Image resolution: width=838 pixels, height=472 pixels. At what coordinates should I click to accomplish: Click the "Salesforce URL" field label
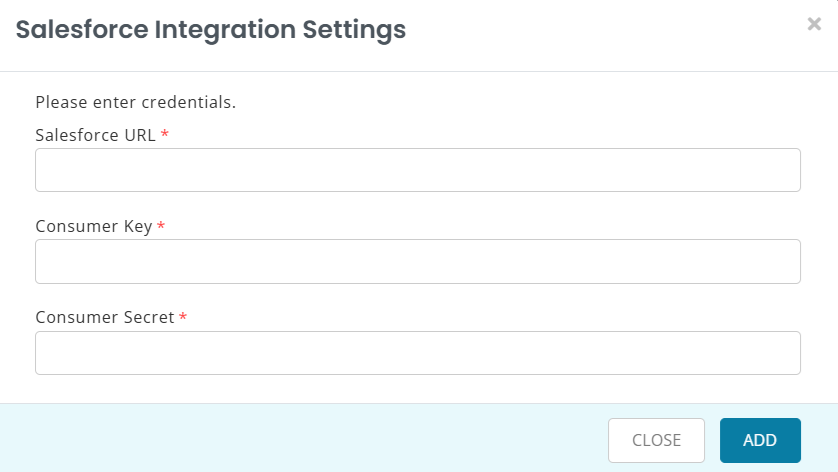95,135
